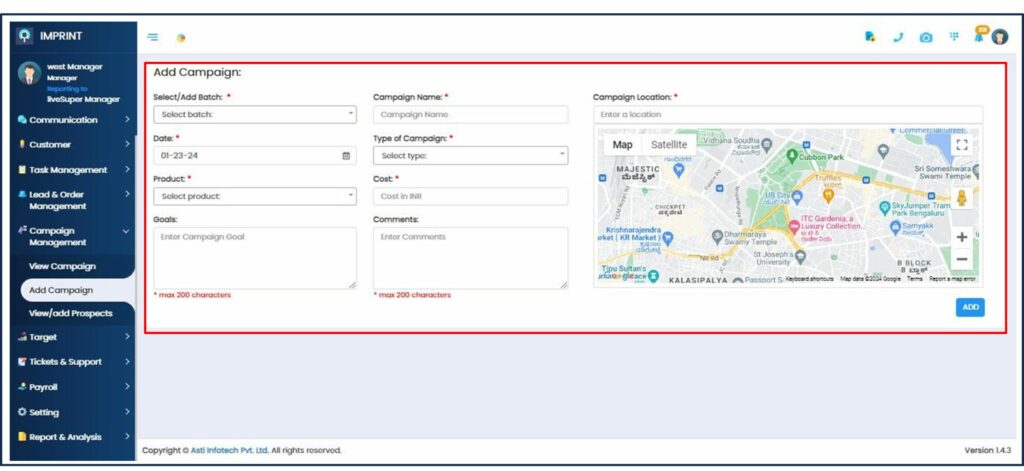Viewport: 1024px width, 471px height.
Task: Click the camera icon in header
Action: click(x=926, y=37)
